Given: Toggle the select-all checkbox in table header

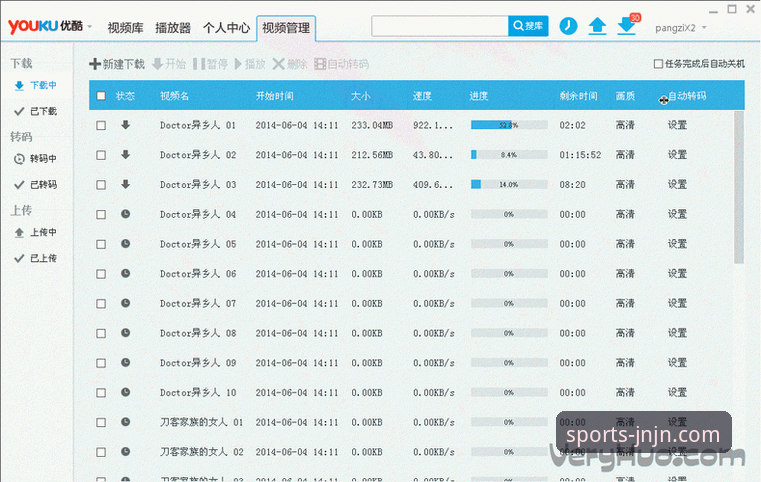Looking at the screenshot, I should click(101, 96).
